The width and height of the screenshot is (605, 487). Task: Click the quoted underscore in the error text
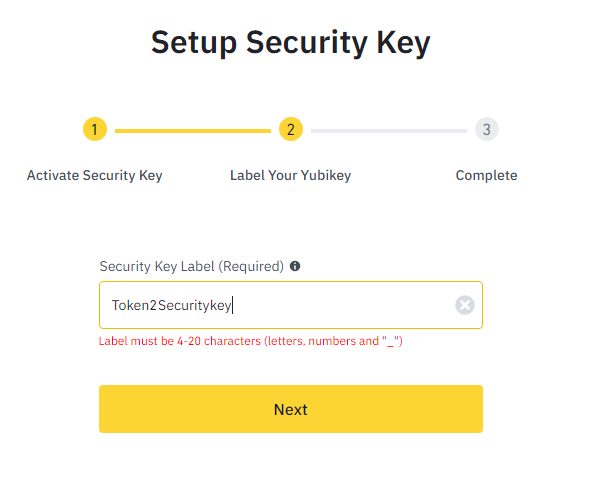390,341
